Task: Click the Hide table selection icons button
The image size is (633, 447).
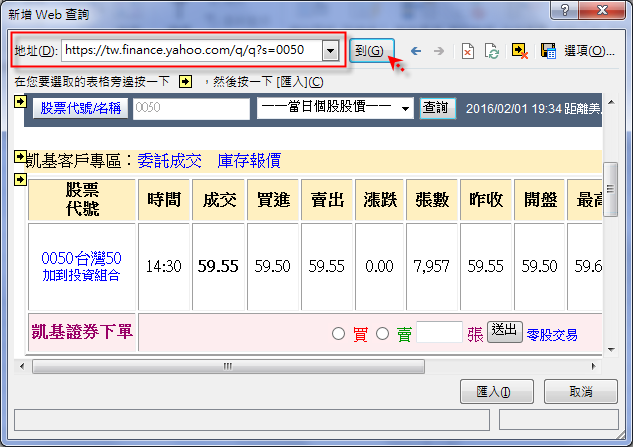Action: tap(520, 51)
